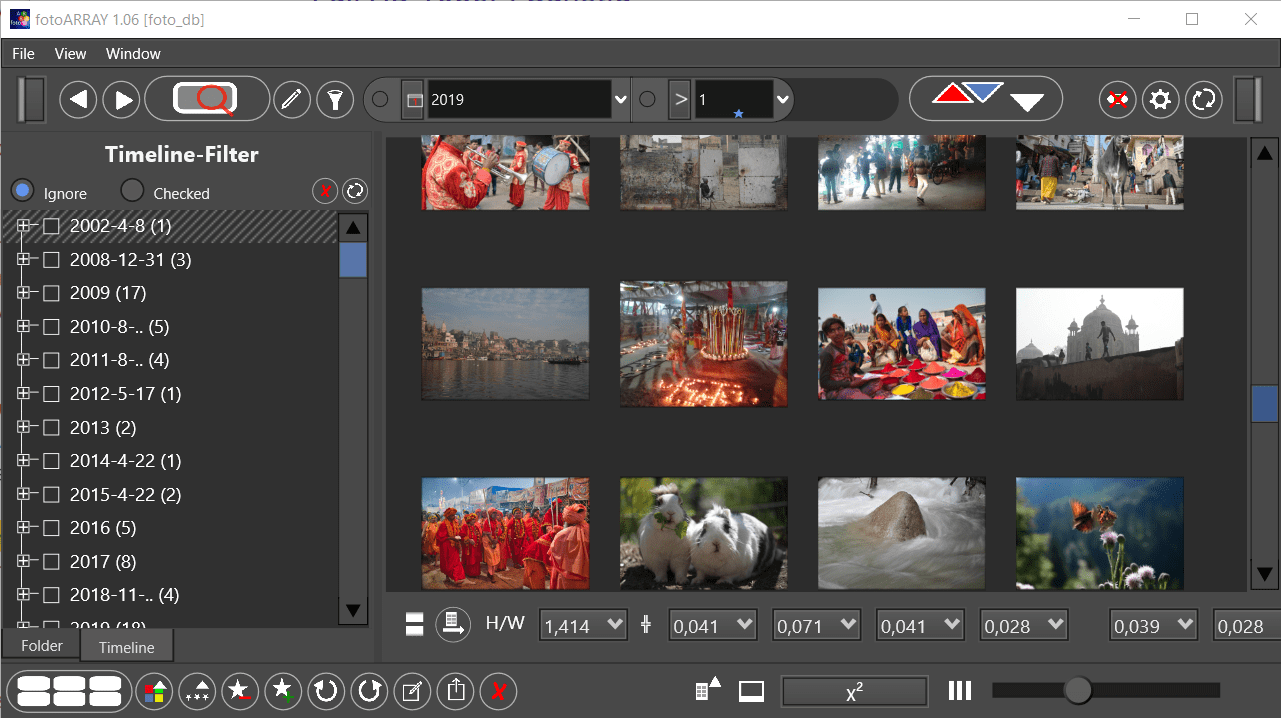Select the Ignore radio button
The width and height of the screenshot is (1281, 718).
click(x=22, y=190)
